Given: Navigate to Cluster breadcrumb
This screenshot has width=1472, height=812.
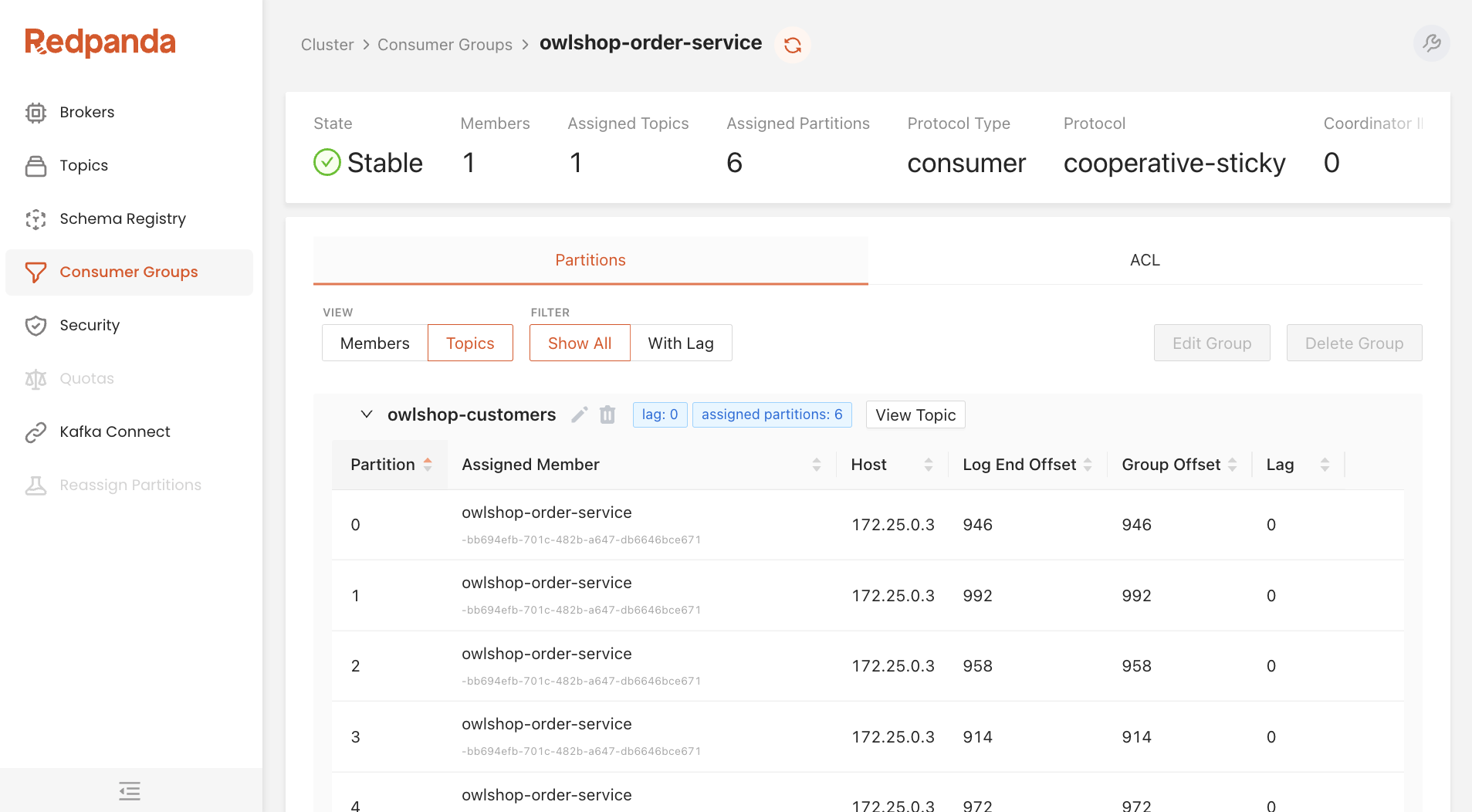Looking at the screenshot, I should click(x=327, y=45).
